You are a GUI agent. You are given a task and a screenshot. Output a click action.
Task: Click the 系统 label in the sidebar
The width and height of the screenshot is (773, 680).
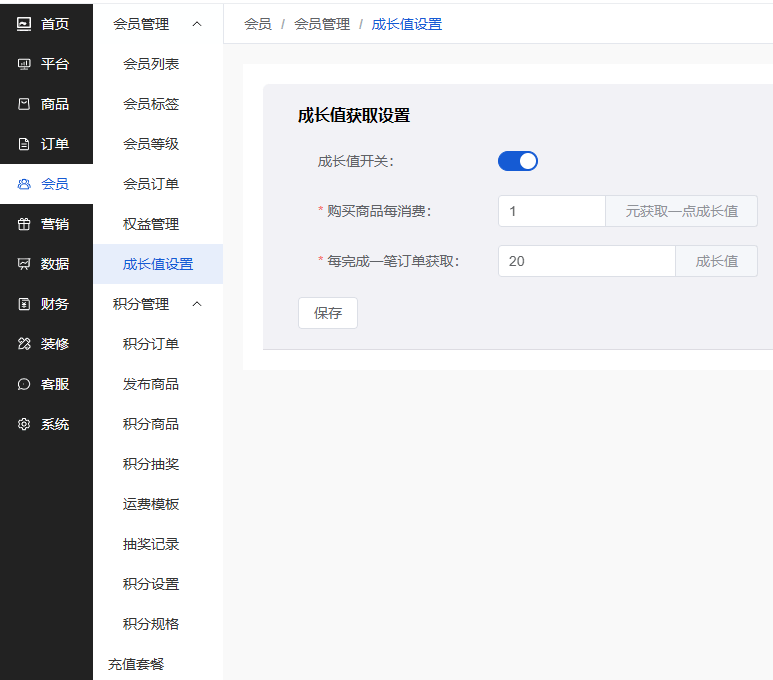55,424
